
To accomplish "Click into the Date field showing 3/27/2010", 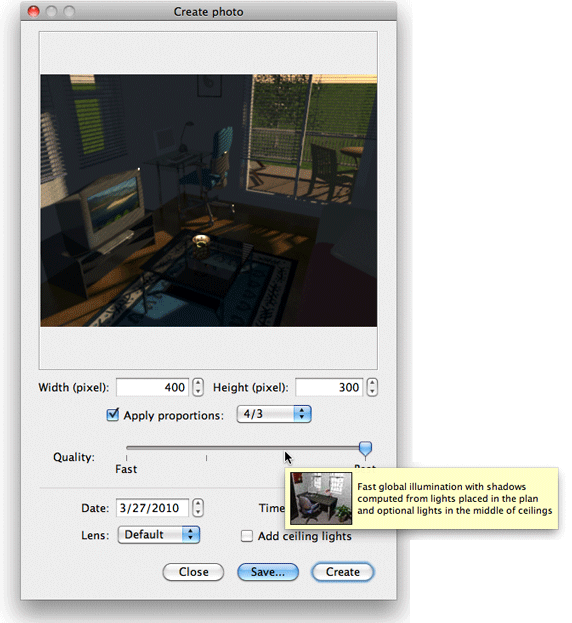I will click(x=152, y=508).
